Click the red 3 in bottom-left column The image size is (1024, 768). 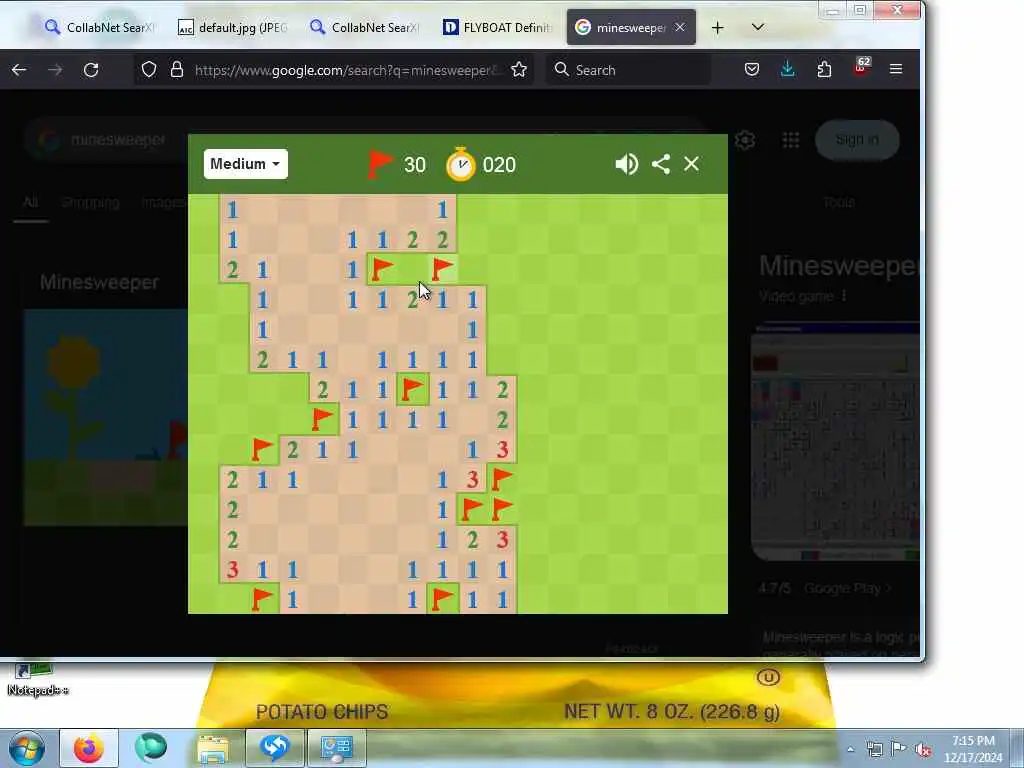click(x=232, y=569)
